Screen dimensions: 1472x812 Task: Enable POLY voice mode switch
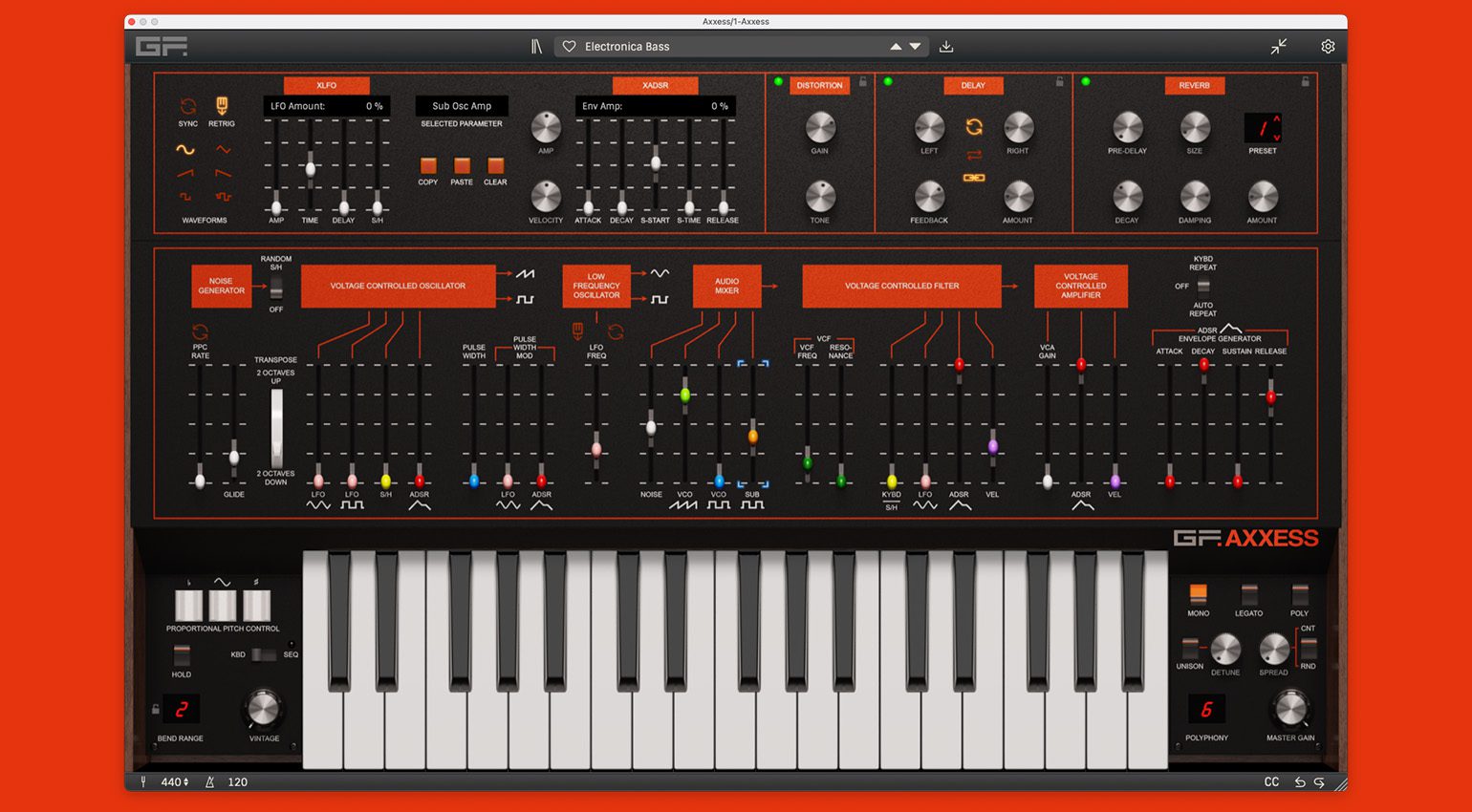point(1300,594)
